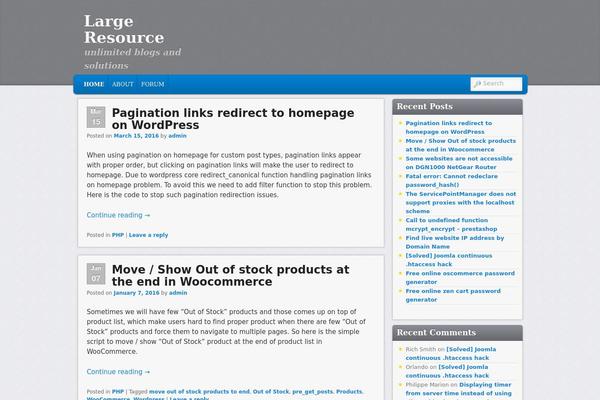Viewport: 600px width, 400px height.
Task: Open Call to undefined function mcrypt_encrypt link
Action: (x=452, y=224)
